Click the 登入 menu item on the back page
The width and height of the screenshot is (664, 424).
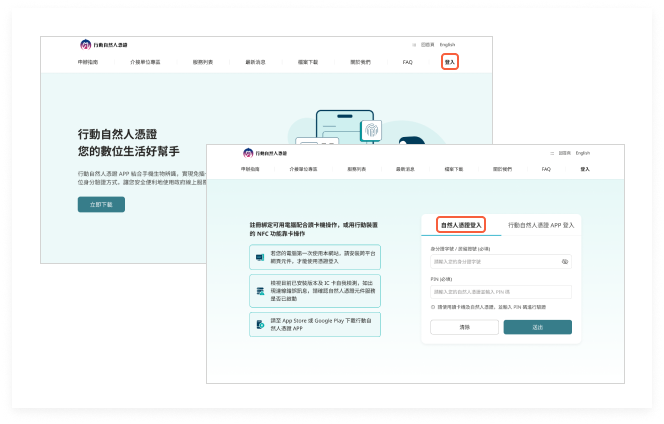tap(449, 62)
